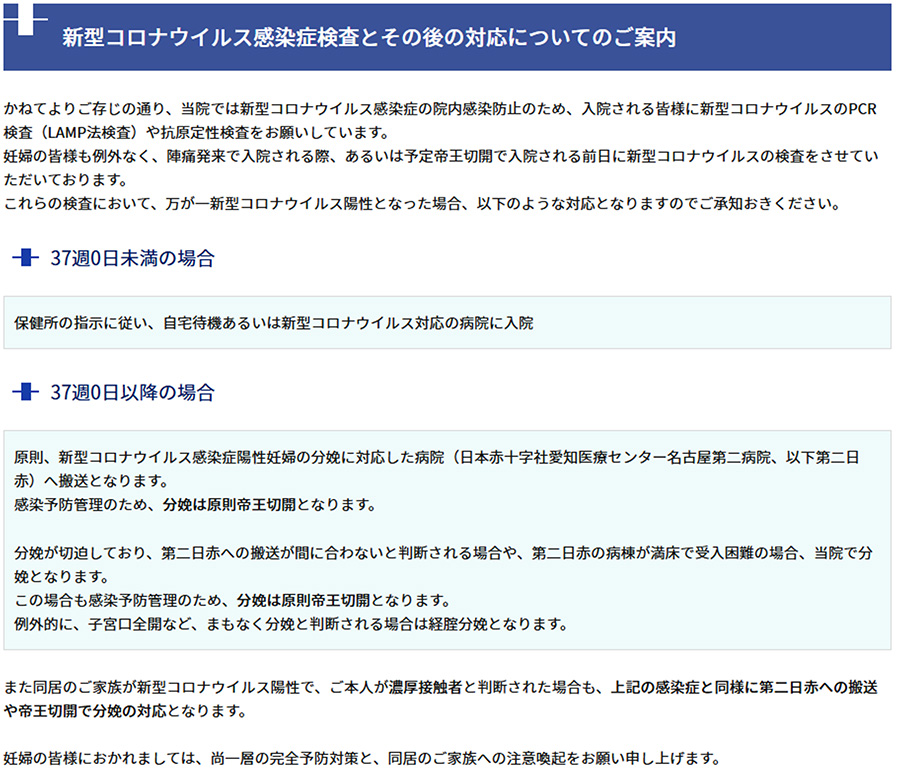Click the line starting 例外的に、子宮口全開など
900x778 pixels.
click(291, 625)
